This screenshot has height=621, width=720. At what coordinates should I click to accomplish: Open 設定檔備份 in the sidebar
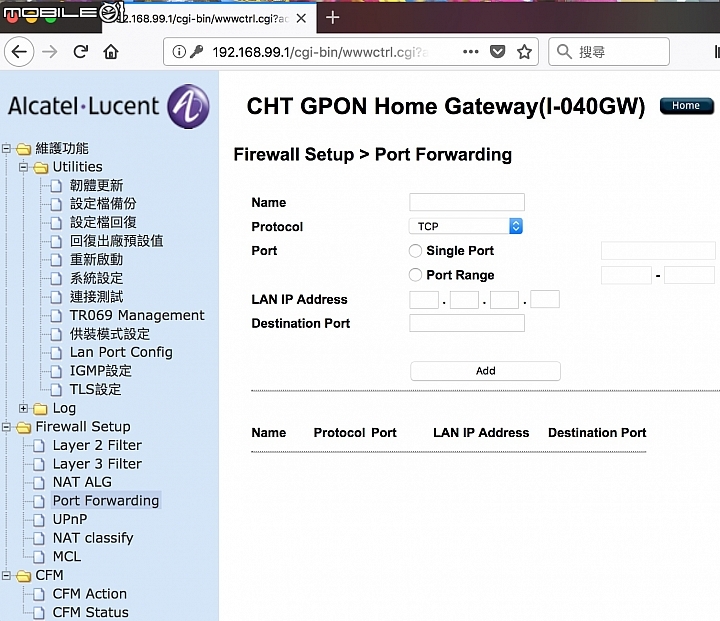pos(103,204)
